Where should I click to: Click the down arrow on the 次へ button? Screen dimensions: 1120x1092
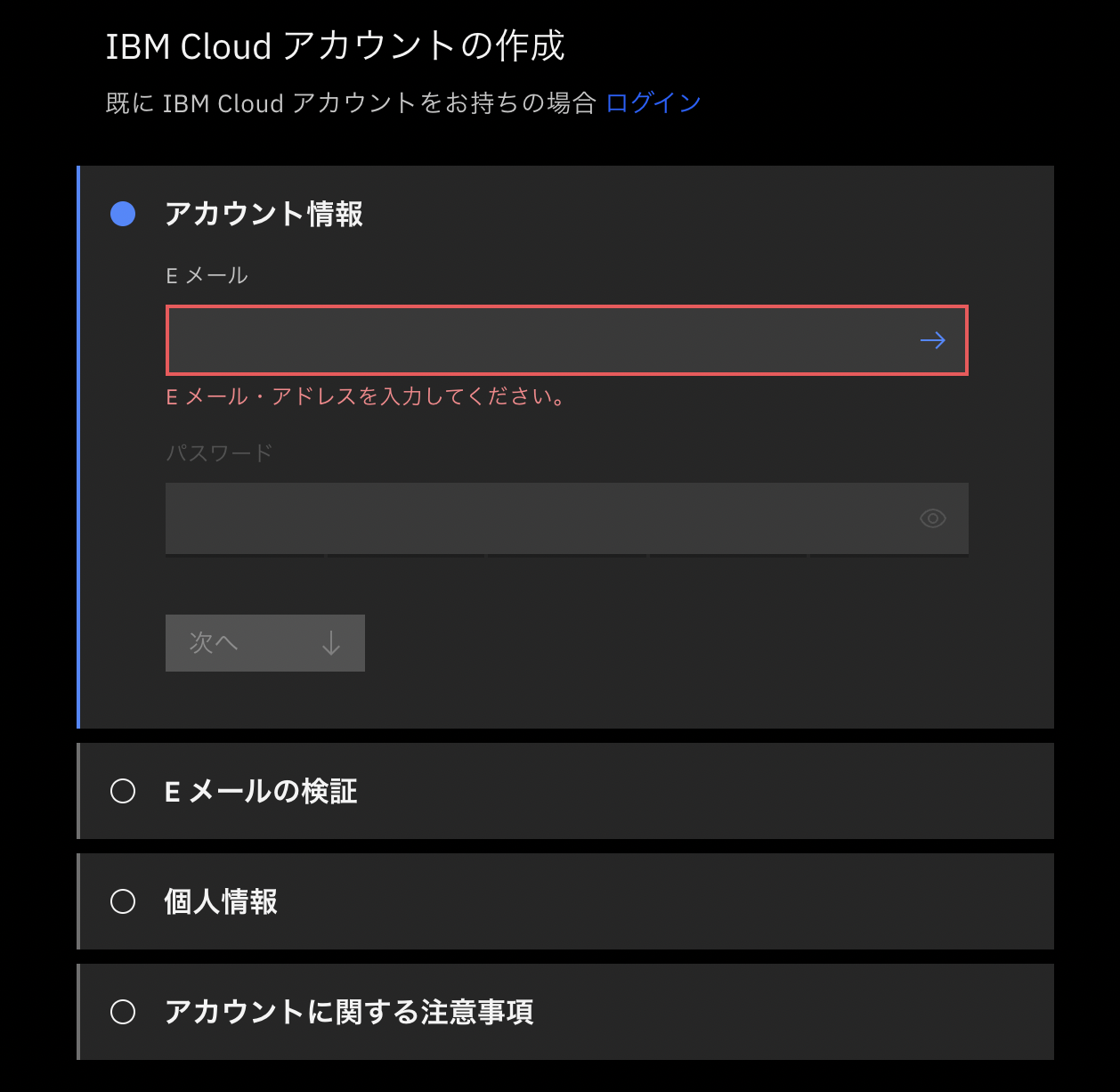pyautogui.click(x=332, y=642)
